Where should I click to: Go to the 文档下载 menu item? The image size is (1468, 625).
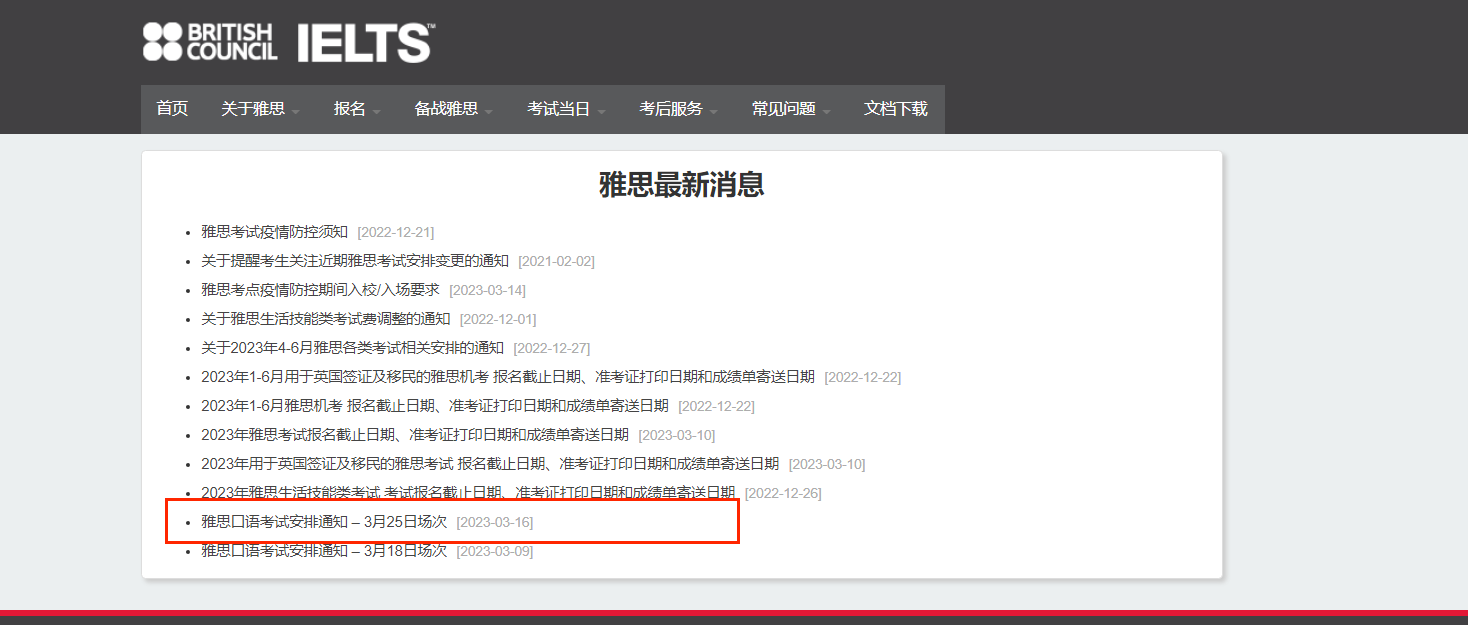pos(896,109)
